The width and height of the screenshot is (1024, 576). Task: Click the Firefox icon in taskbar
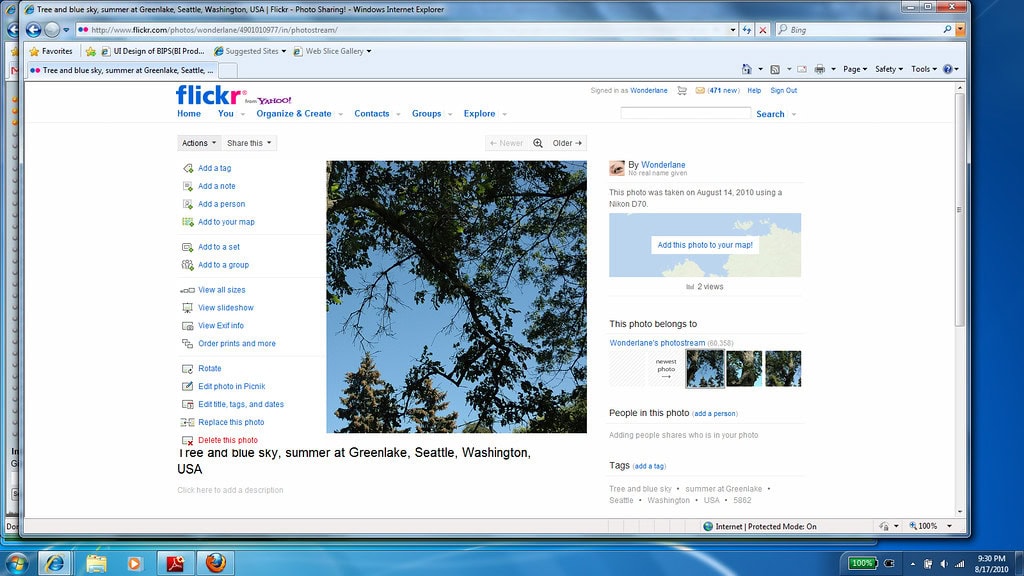tap(216, 562)
